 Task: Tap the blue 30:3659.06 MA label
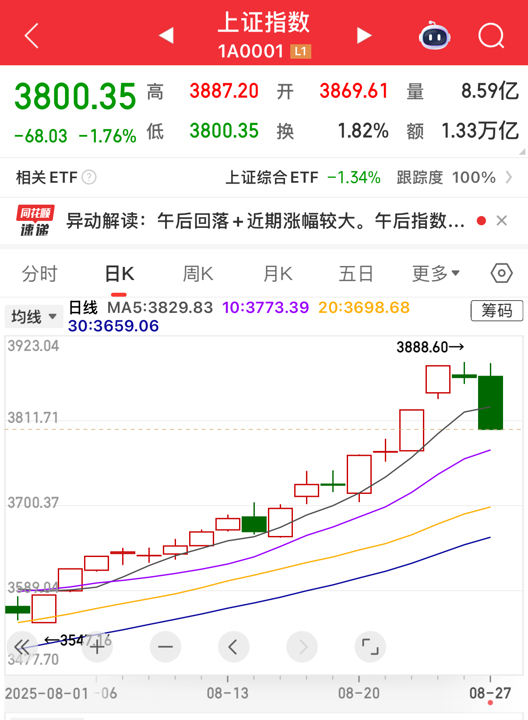tap(113, 326)
